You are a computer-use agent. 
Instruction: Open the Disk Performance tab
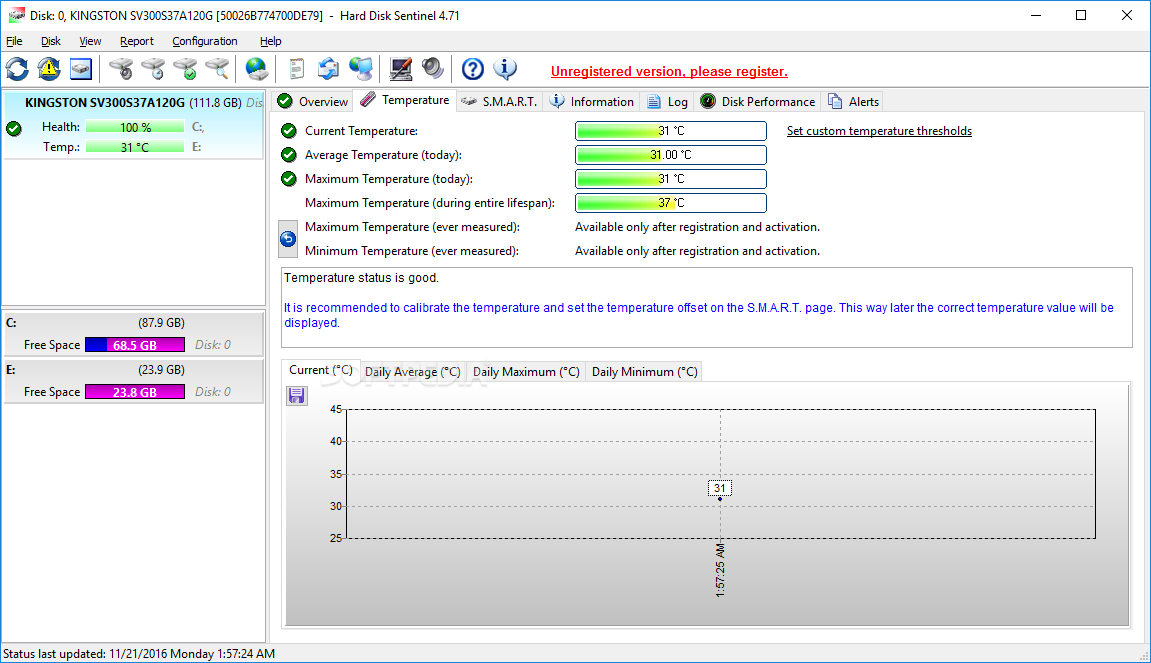(758, 101)
